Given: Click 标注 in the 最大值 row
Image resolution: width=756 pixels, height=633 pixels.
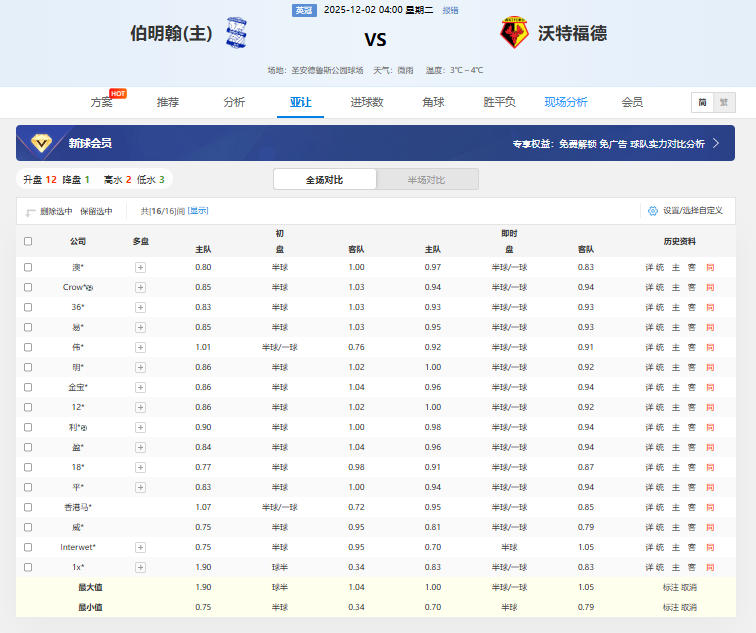Looking at the screenshot, I should coord(670,587).
